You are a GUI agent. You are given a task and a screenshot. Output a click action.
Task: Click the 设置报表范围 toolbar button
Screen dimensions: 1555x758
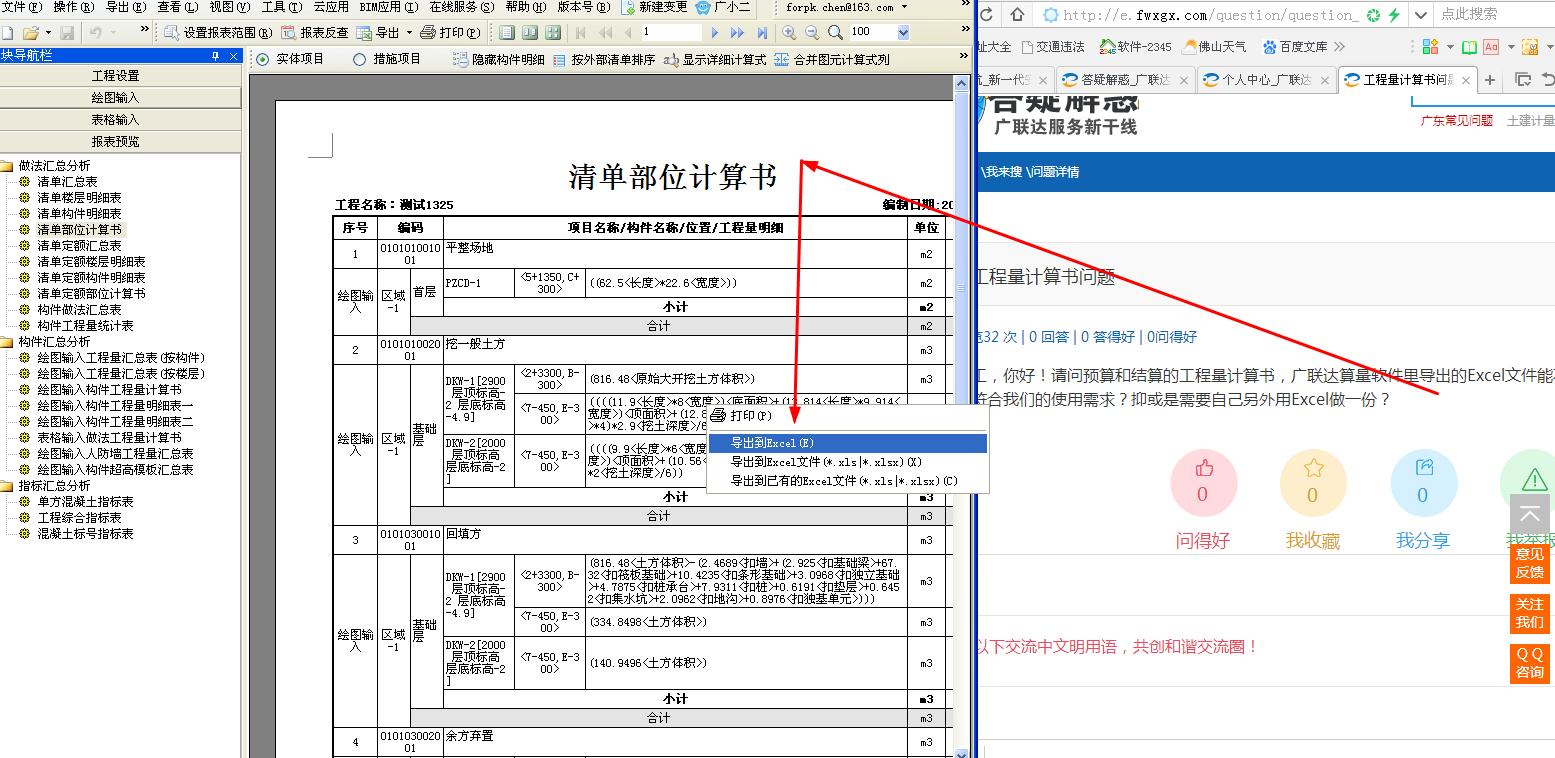pyautogui.click(x=216, y=32)
